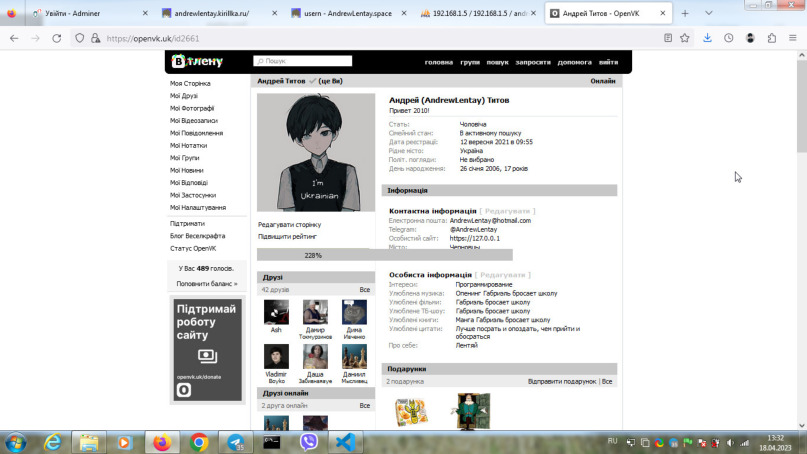The width and height of the screenshot is (807, 454).
Task: Open reader view icon in address bar
Action: 668,38
